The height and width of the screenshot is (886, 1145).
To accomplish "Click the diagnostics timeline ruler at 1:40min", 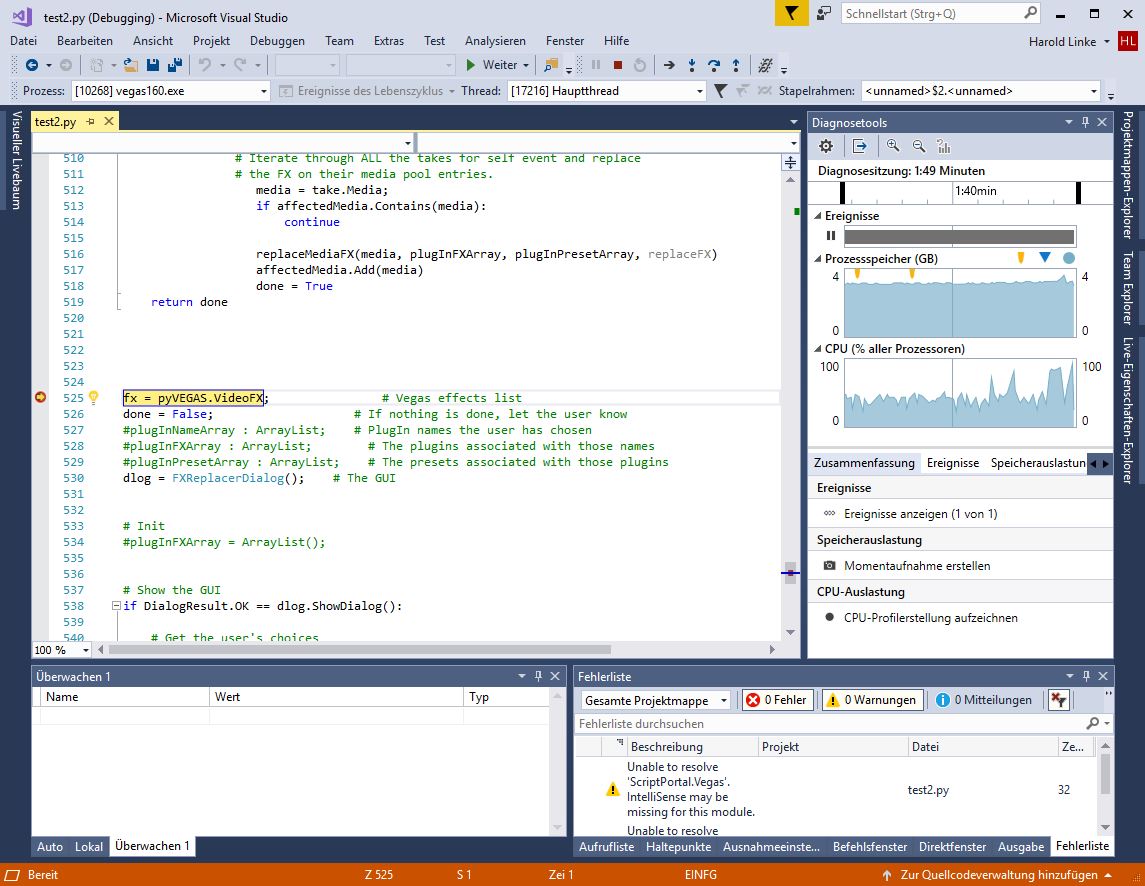I will pos(975,191).
